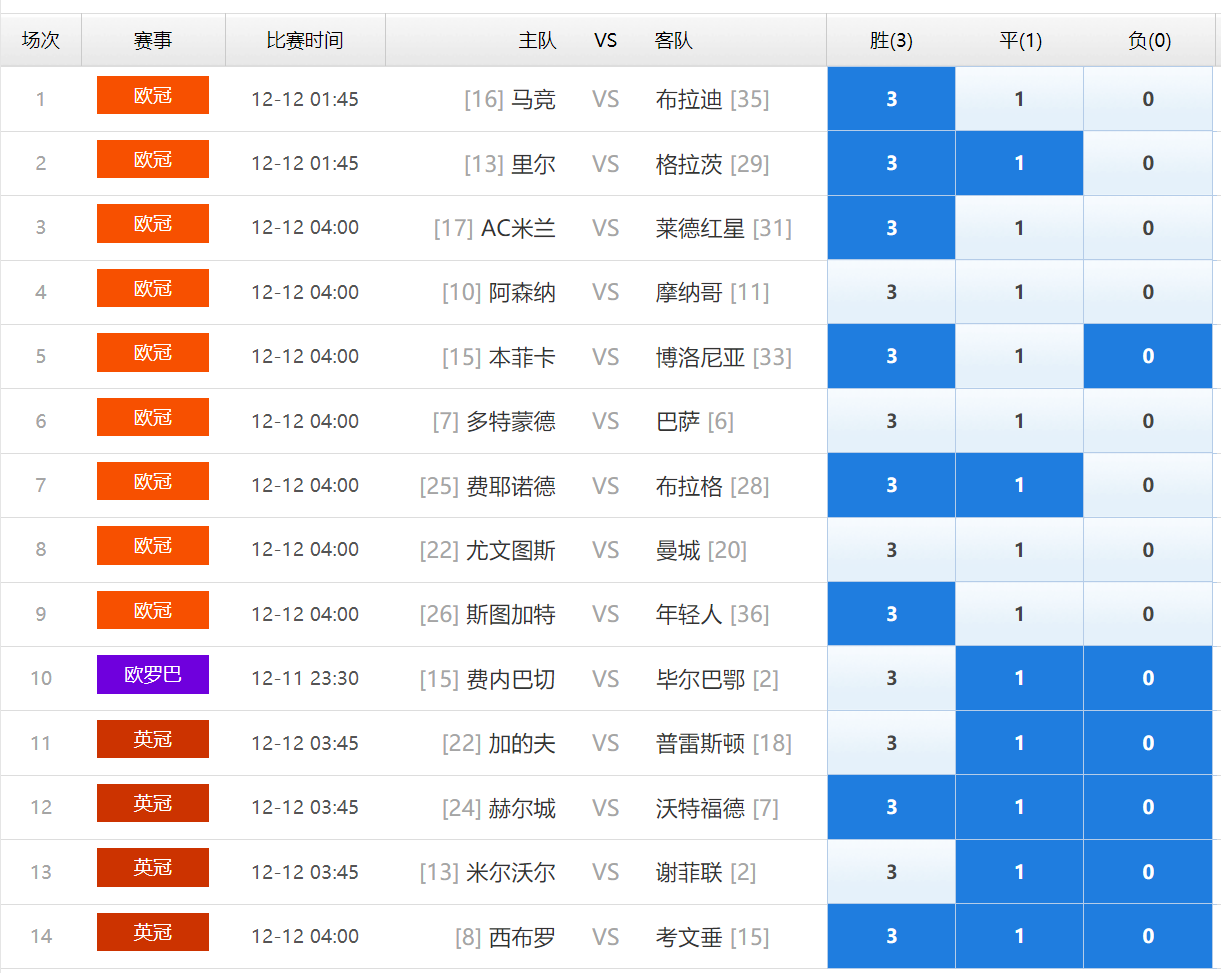
Task: Toggle win (3) for 赫尔城 vs 沃特福德
Action: (891, 807)
